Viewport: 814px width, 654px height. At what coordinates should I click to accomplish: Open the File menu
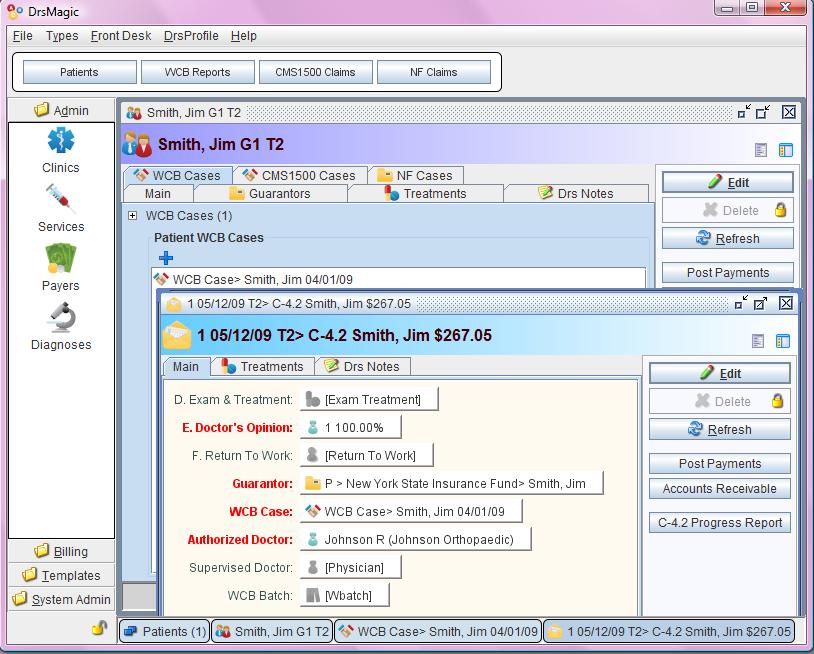click(22, 36)
